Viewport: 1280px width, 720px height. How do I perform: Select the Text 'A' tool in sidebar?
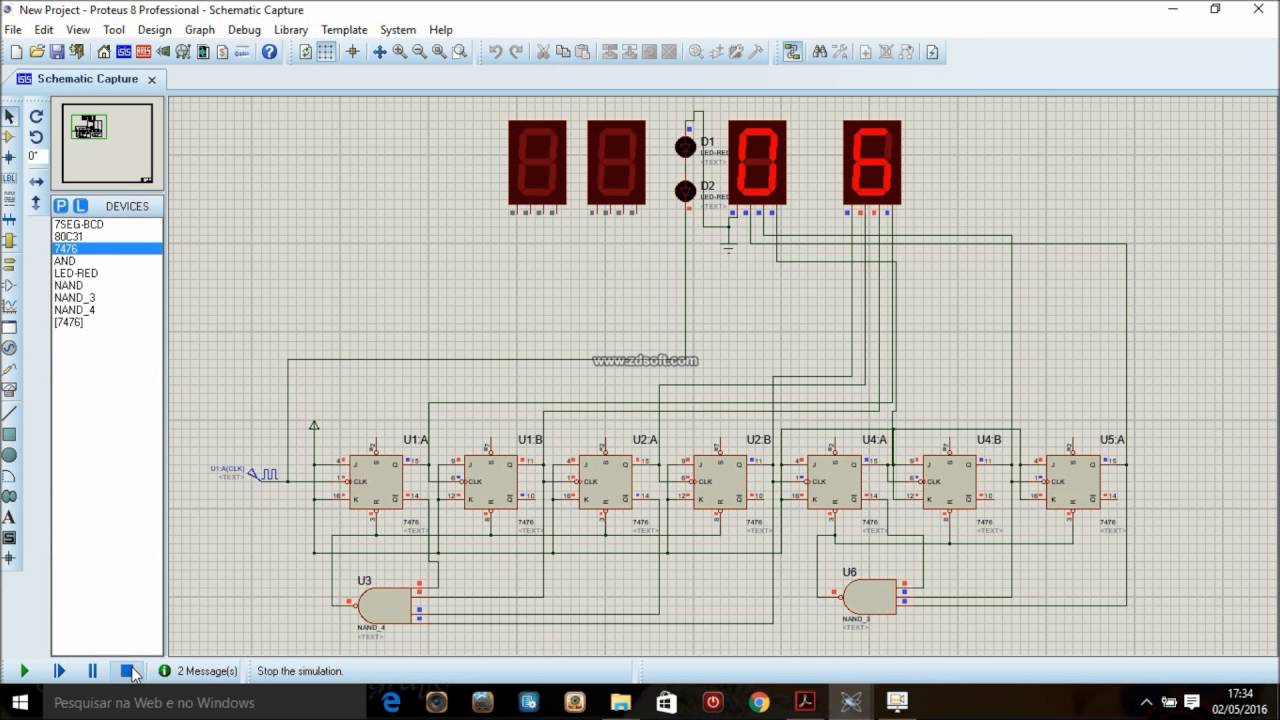(x=10, y=517)
